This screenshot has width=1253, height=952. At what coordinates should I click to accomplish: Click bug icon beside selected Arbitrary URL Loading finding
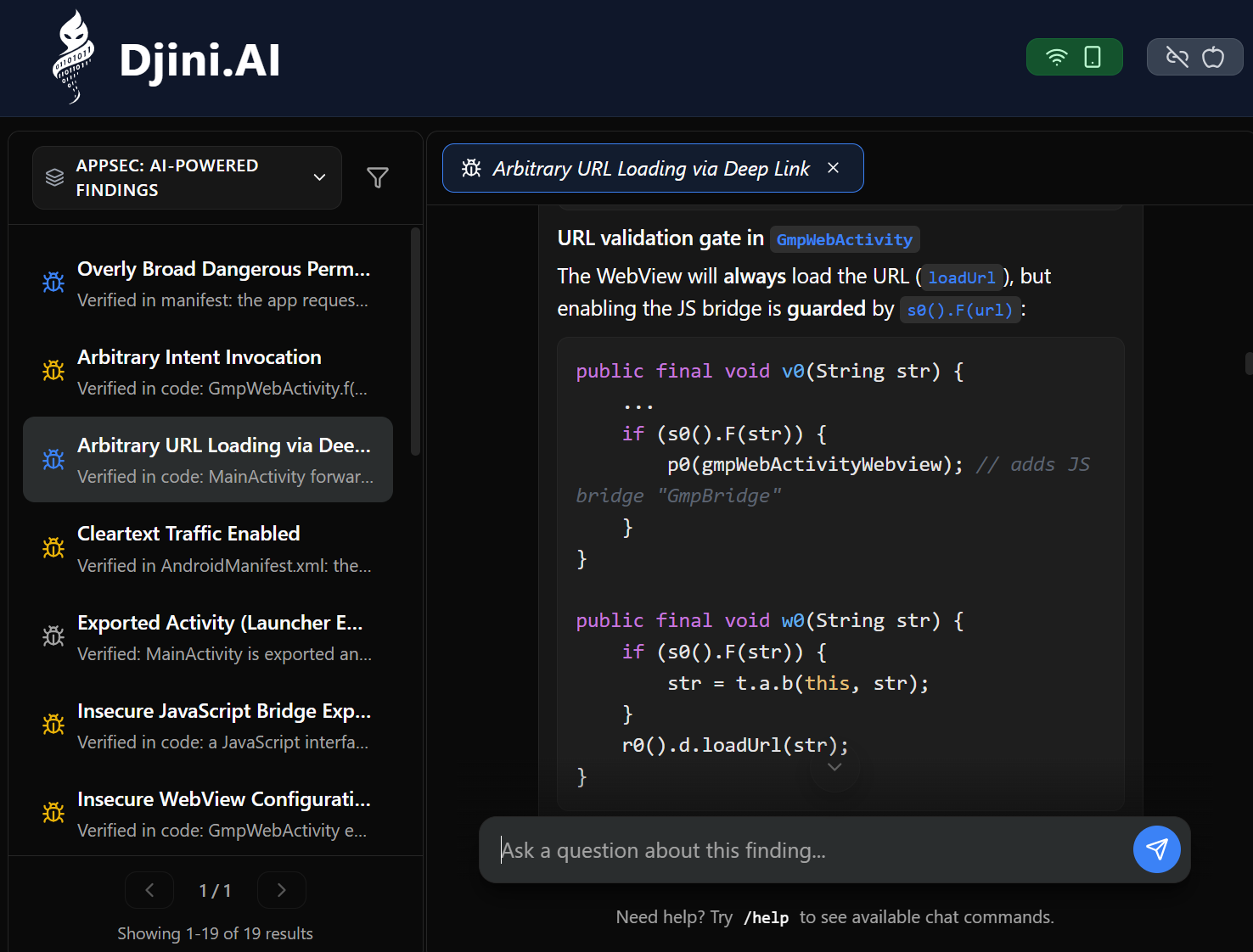[53, 459]
